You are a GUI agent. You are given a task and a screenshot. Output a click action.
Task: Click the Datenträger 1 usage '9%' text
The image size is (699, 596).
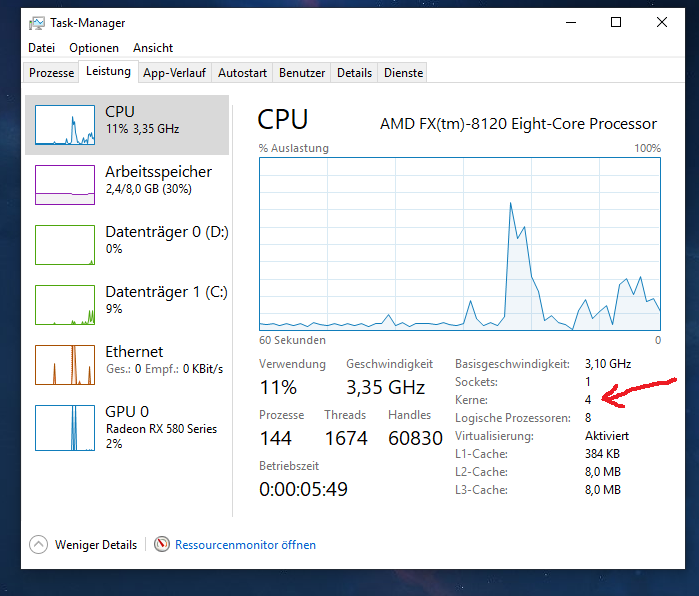(x=114, y=308)
